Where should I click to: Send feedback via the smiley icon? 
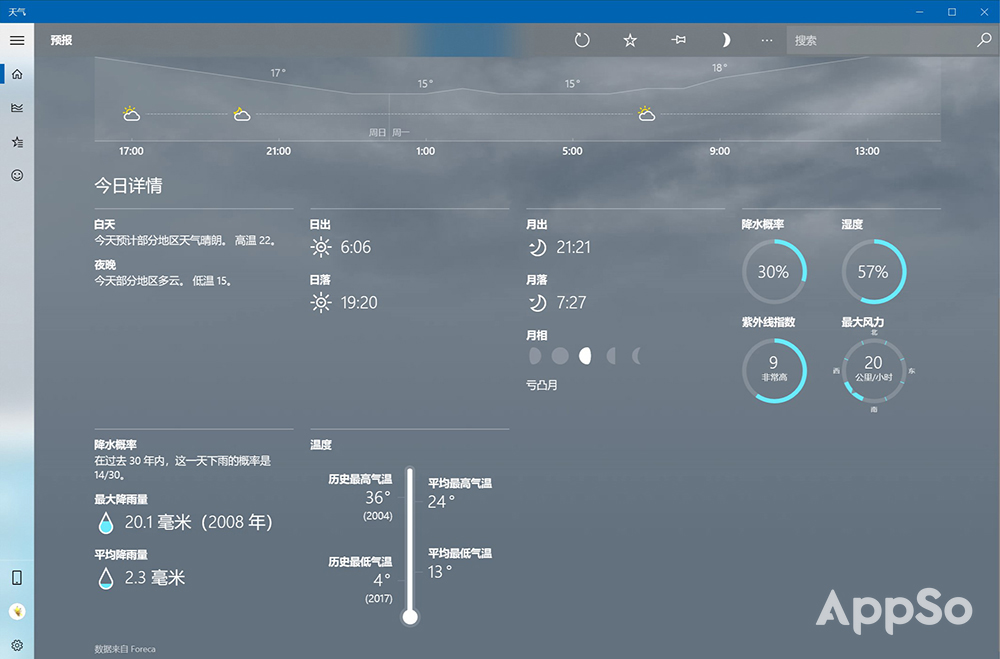(16, 175)
